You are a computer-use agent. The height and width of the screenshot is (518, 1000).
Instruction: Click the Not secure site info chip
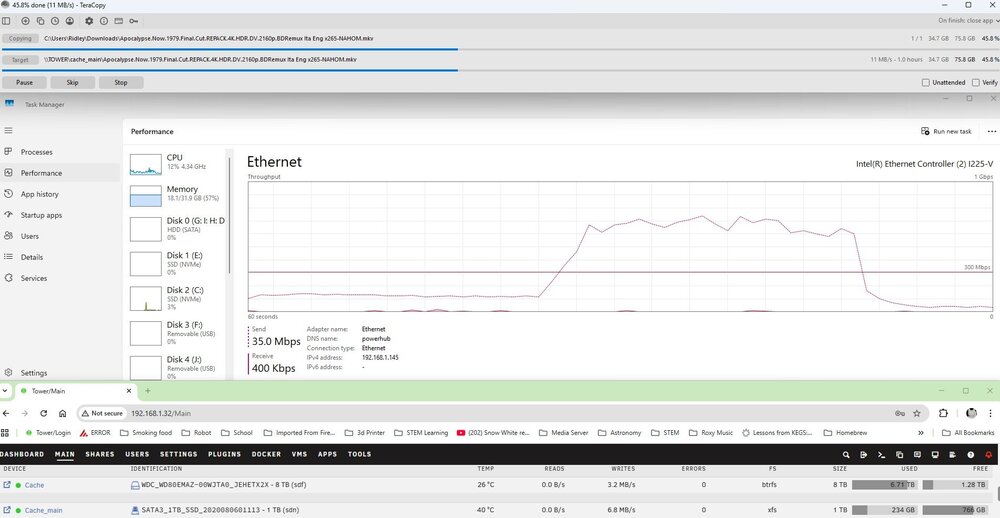[x=102, y=413]
